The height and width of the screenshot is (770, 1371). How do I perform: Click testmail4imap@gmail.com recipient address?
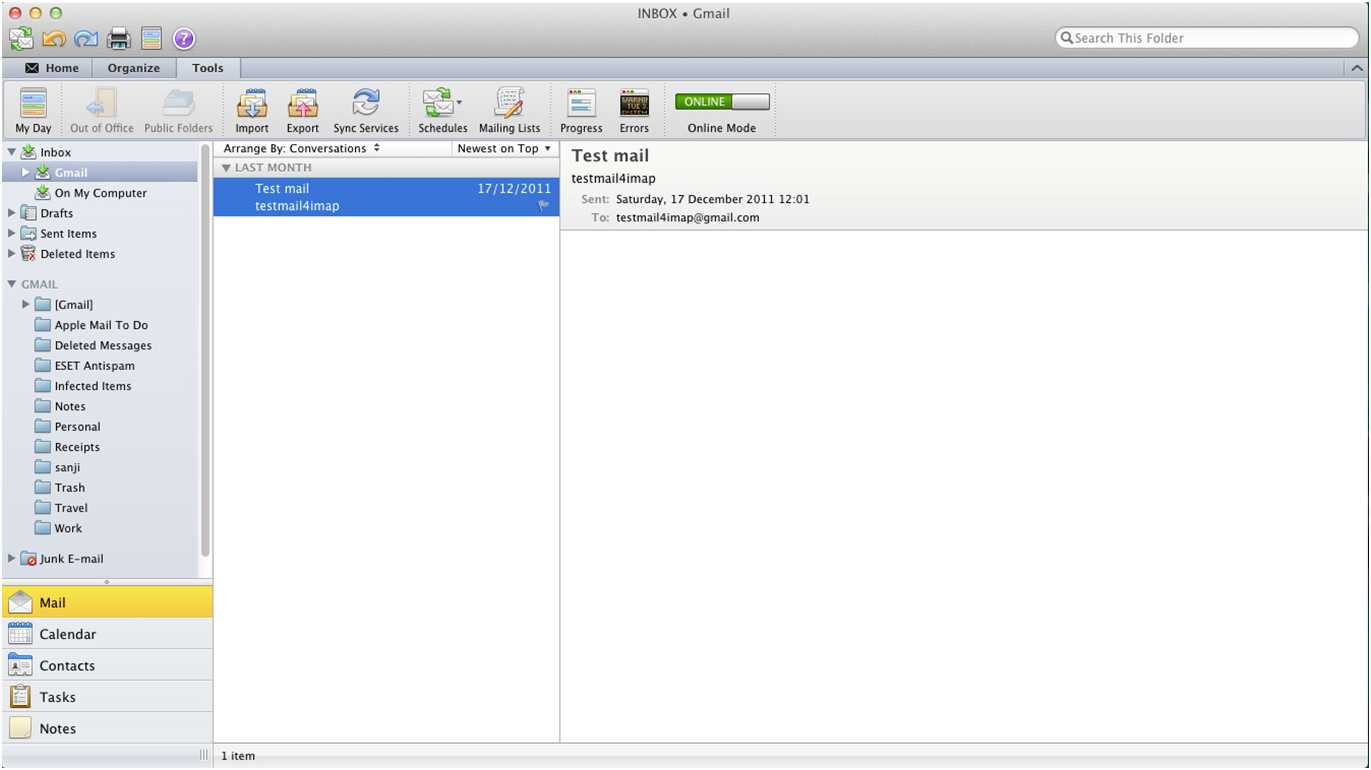[687, 217]
